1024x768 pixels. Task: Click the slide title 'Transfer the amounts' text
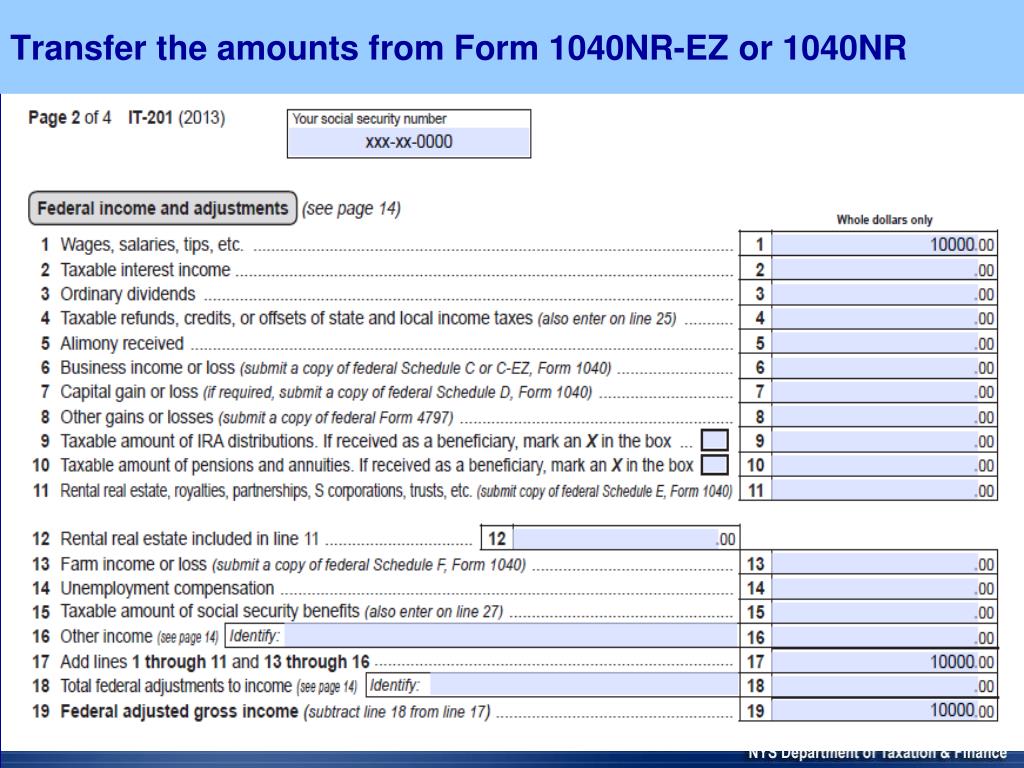[x=185, y=48]
